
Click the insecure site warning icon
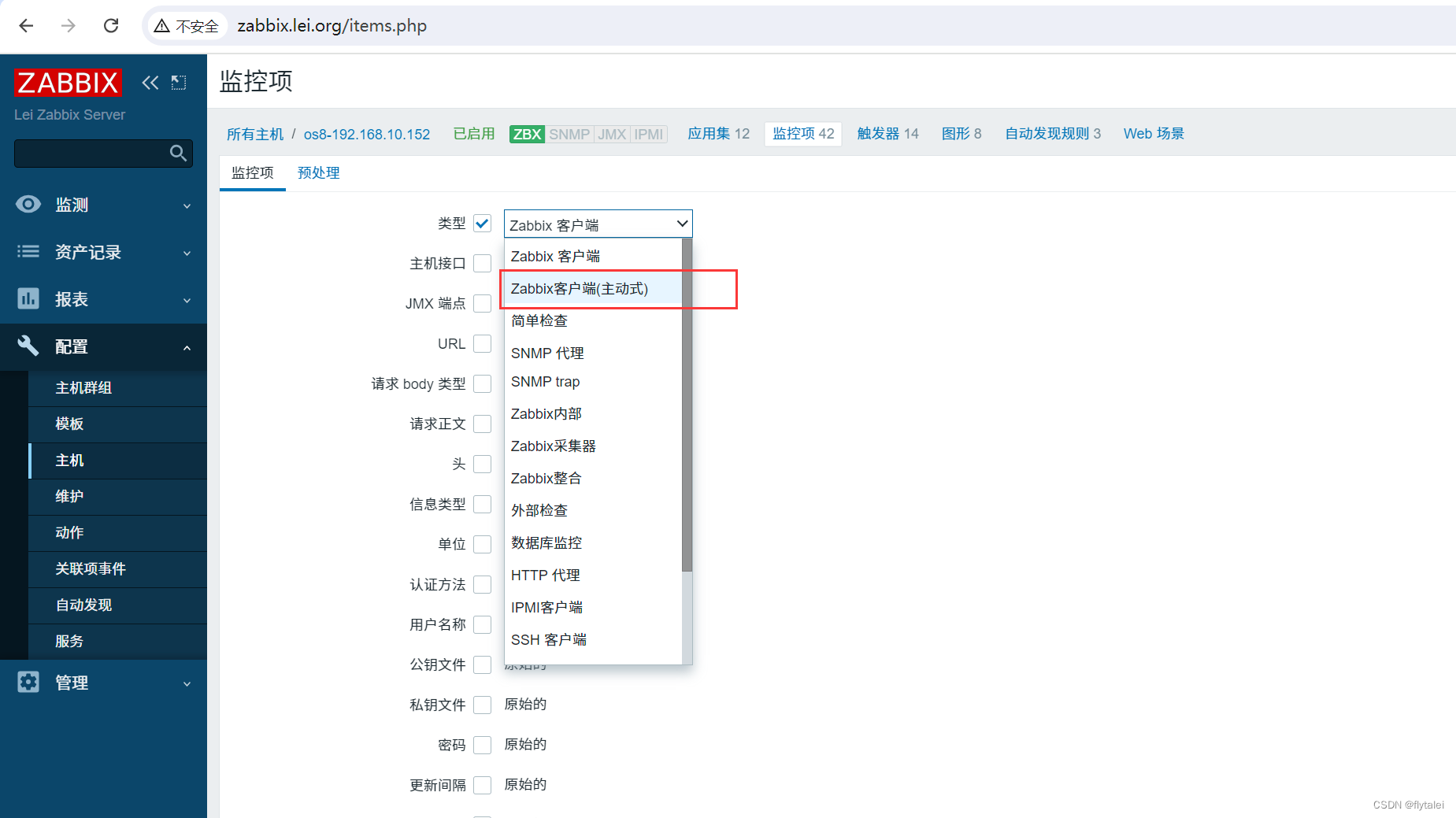coord(161,26)
